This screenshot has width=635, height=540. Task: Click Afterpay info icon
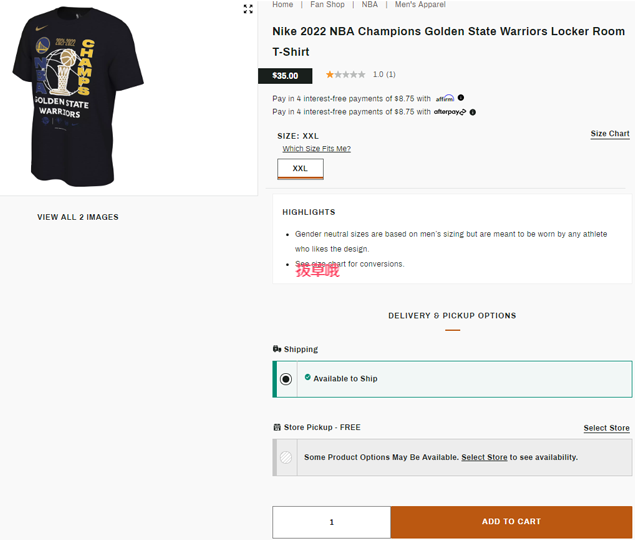(473, 112)
